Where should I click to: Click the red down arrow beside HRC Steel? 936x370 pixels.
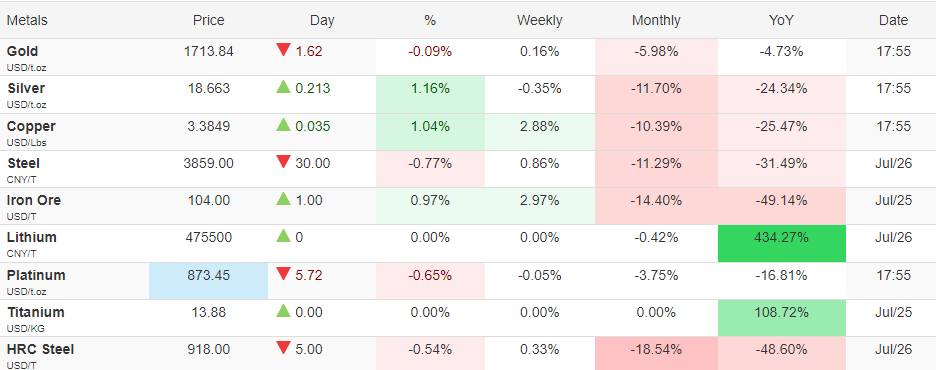coord(283,349)
